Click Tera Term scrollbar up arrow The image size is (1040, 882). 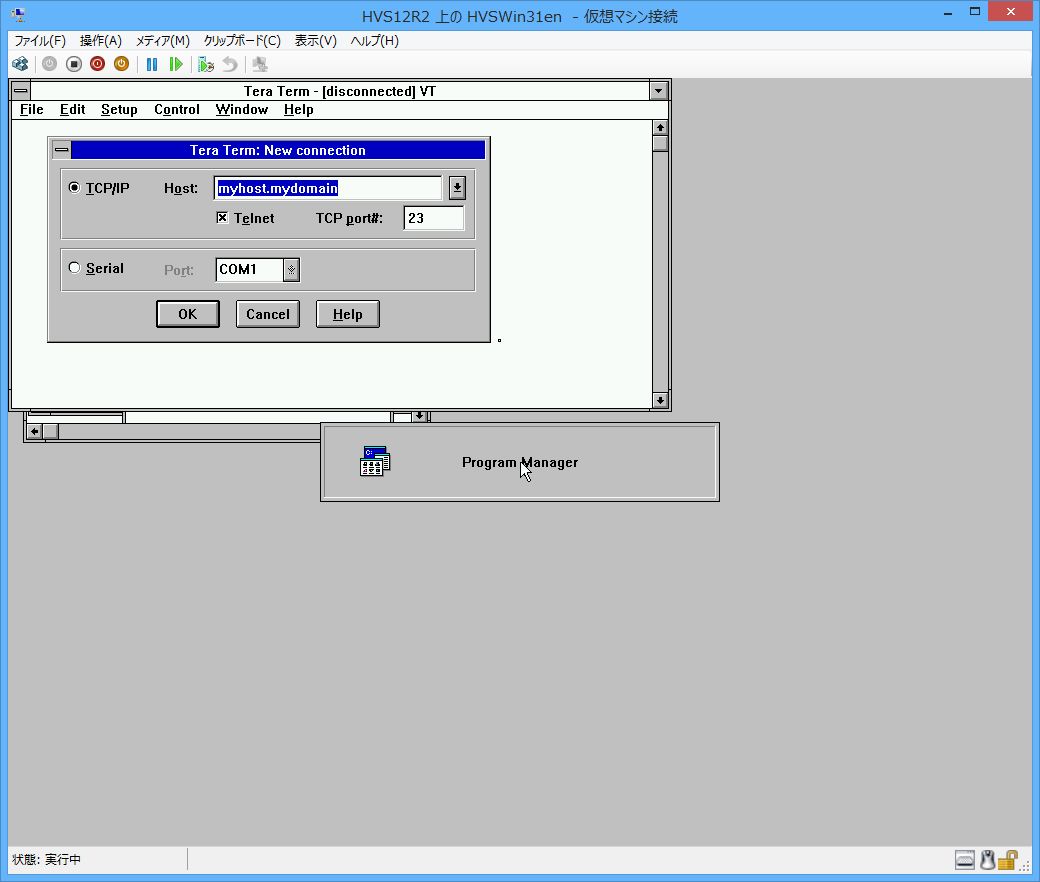pos(660,127)
